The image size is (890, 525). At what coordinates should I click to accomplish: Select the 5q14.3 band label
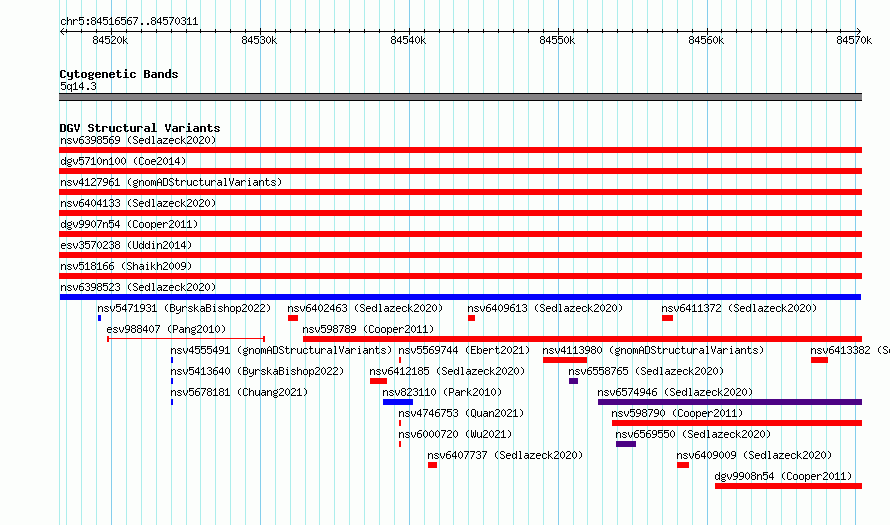[78, 86]
